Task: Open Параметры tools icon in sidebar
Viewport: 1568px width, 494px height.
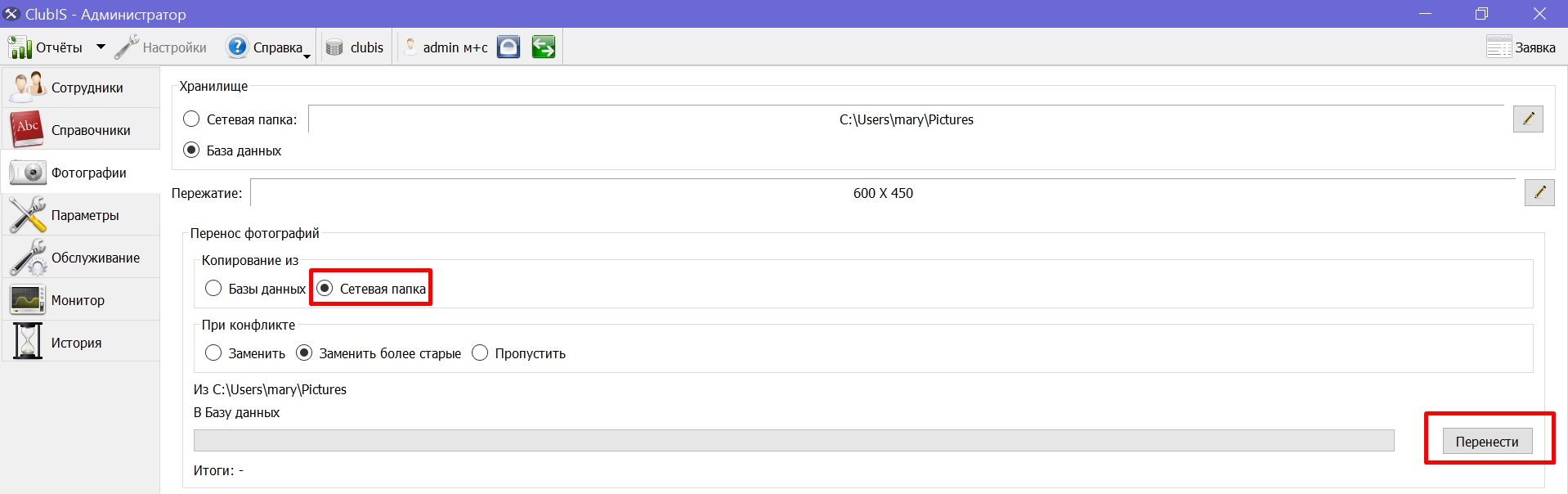Action: click(x=28, y=215)
